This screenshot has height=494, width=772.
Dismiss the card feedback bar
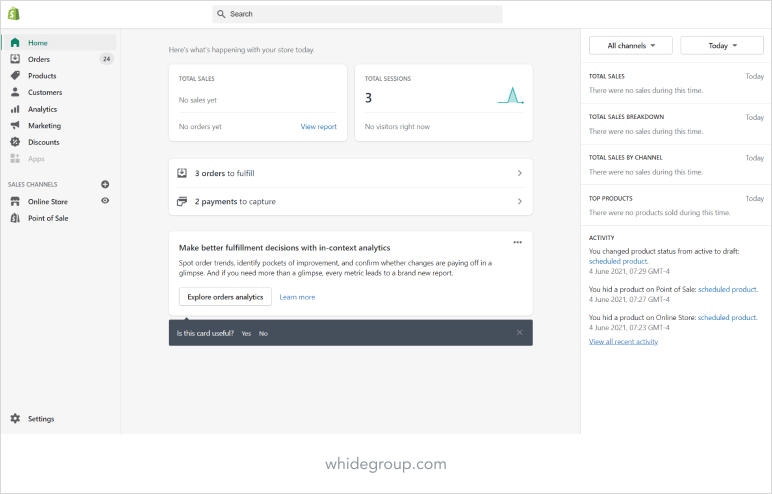click(x=519, y=332)
